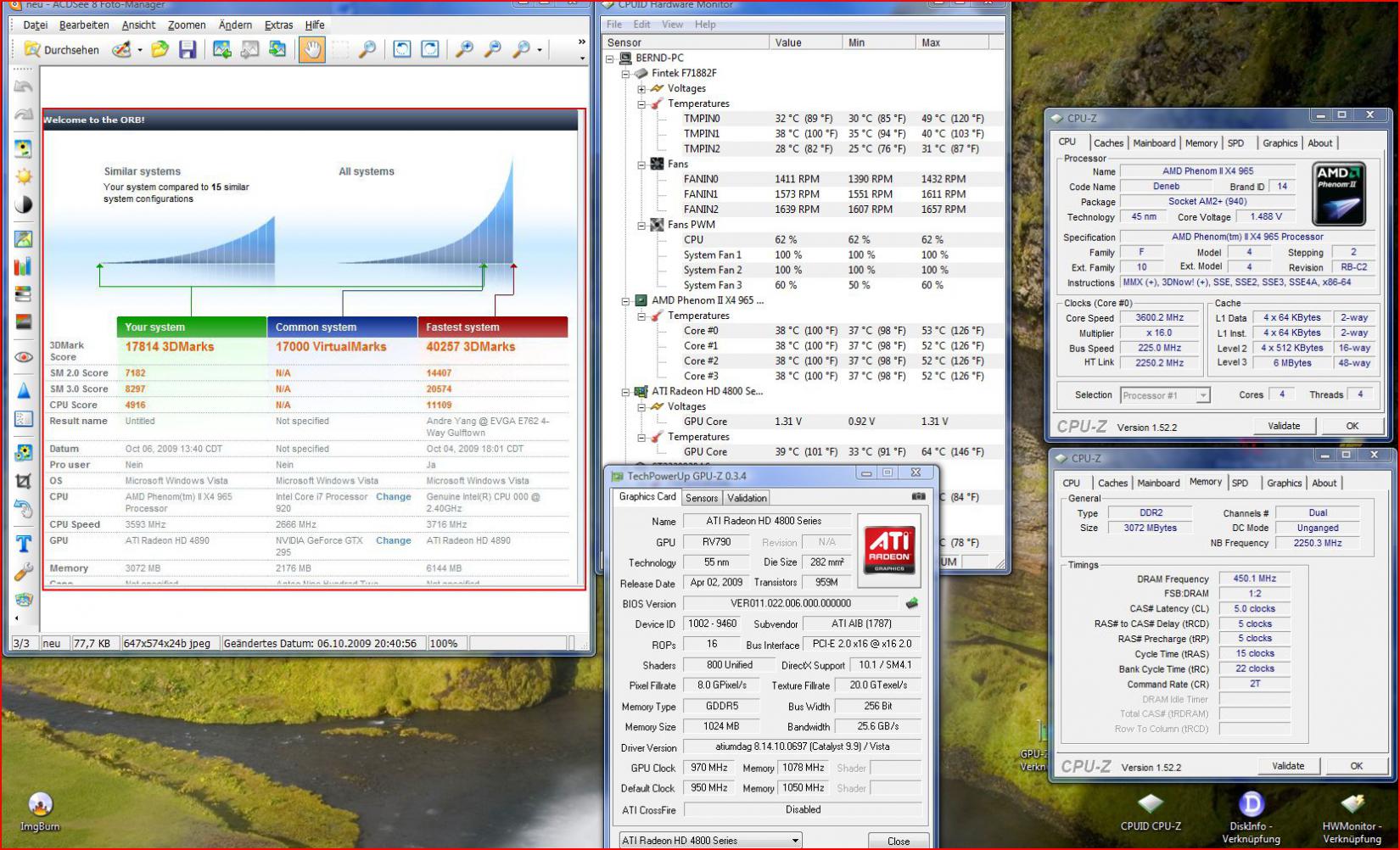Viewport: 1400px width, 850px height.
Task: Click the Value column header in Hardware Monitor
Action: (x=806, y=42)
